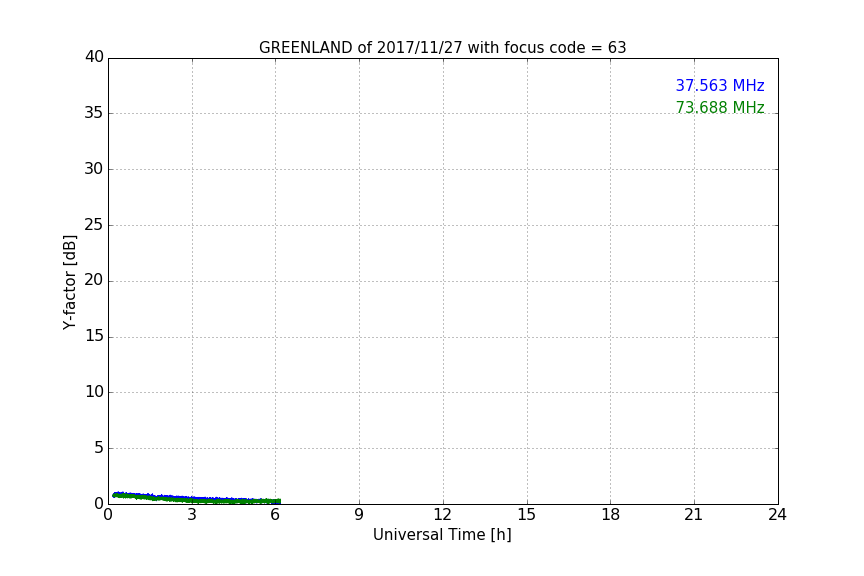Click the x-axis tick label 9
Viewport: 864px width, 576px height.
pyautogui.click(x=359, y=515)
